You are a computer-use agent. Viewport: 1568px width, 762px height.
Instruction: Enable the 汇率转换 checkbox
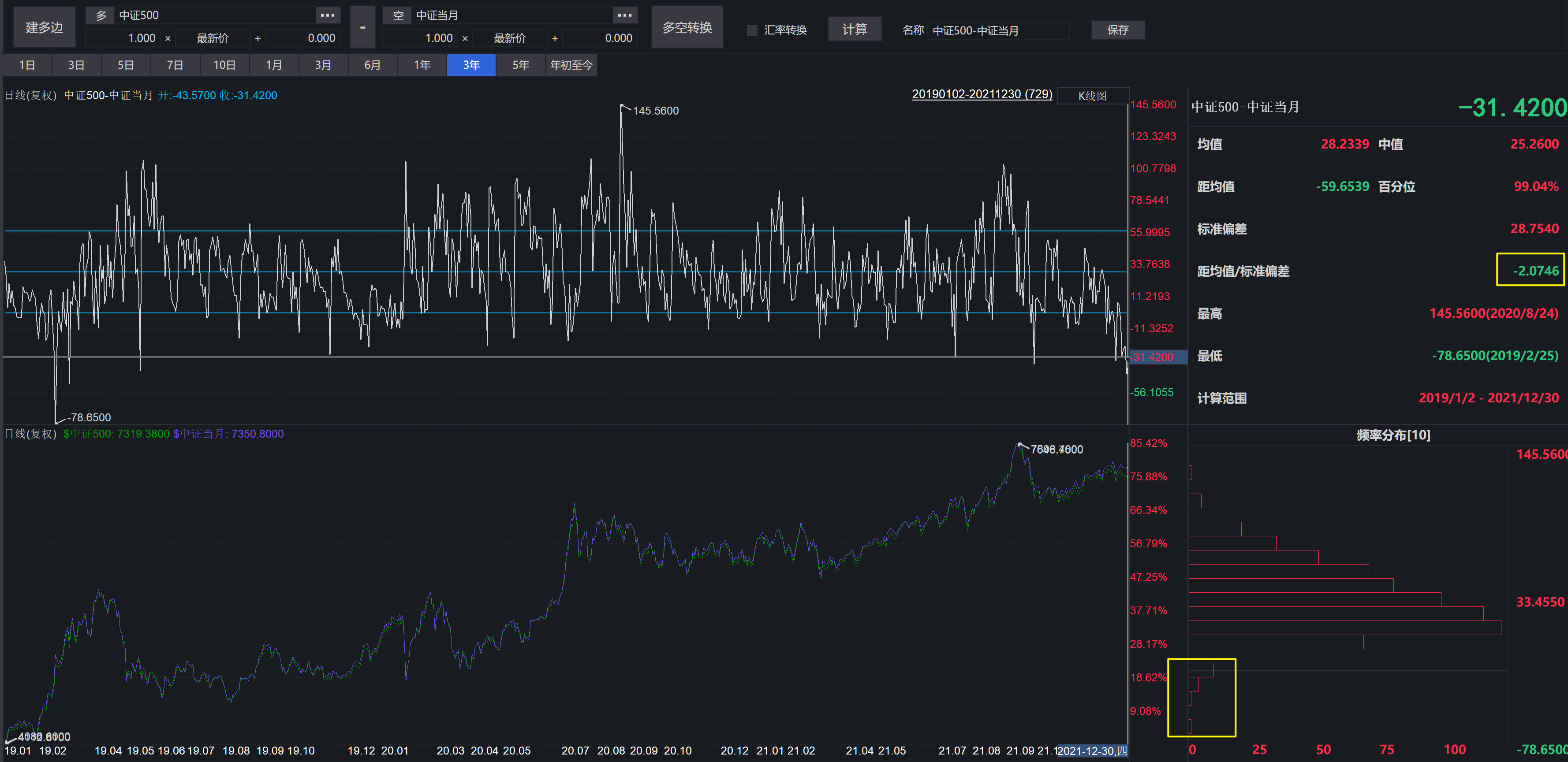coord(752,30)
